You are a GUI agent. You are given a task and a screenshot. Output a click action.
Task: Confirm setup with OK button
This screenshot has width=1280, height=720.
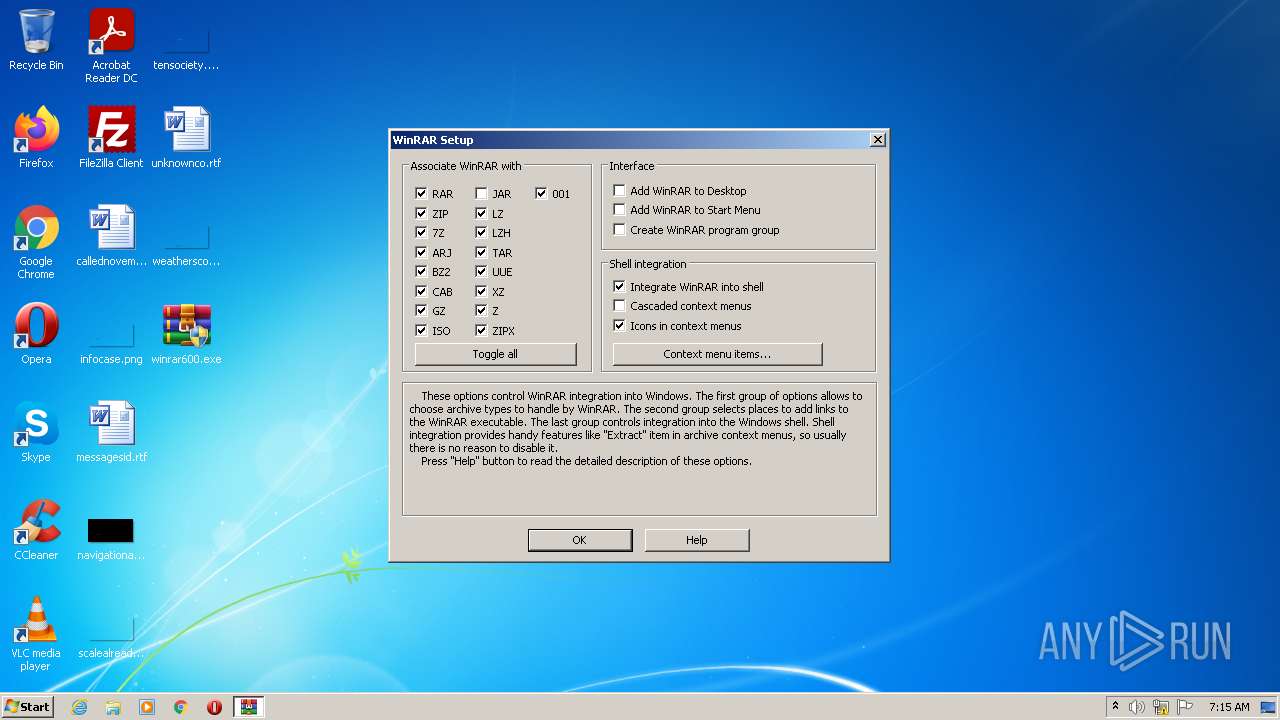click(x=579, y=540)
